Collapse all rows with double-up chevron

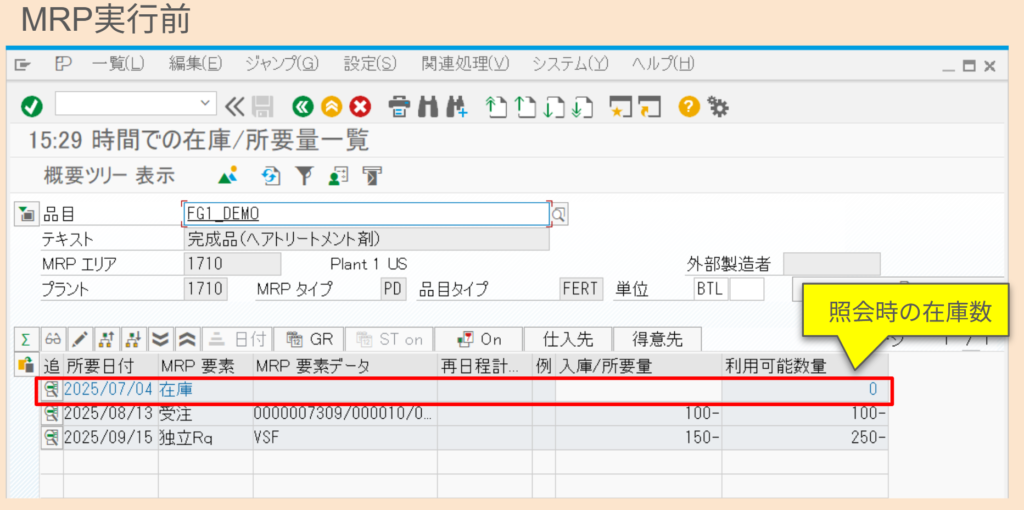[x=187, y=339]
